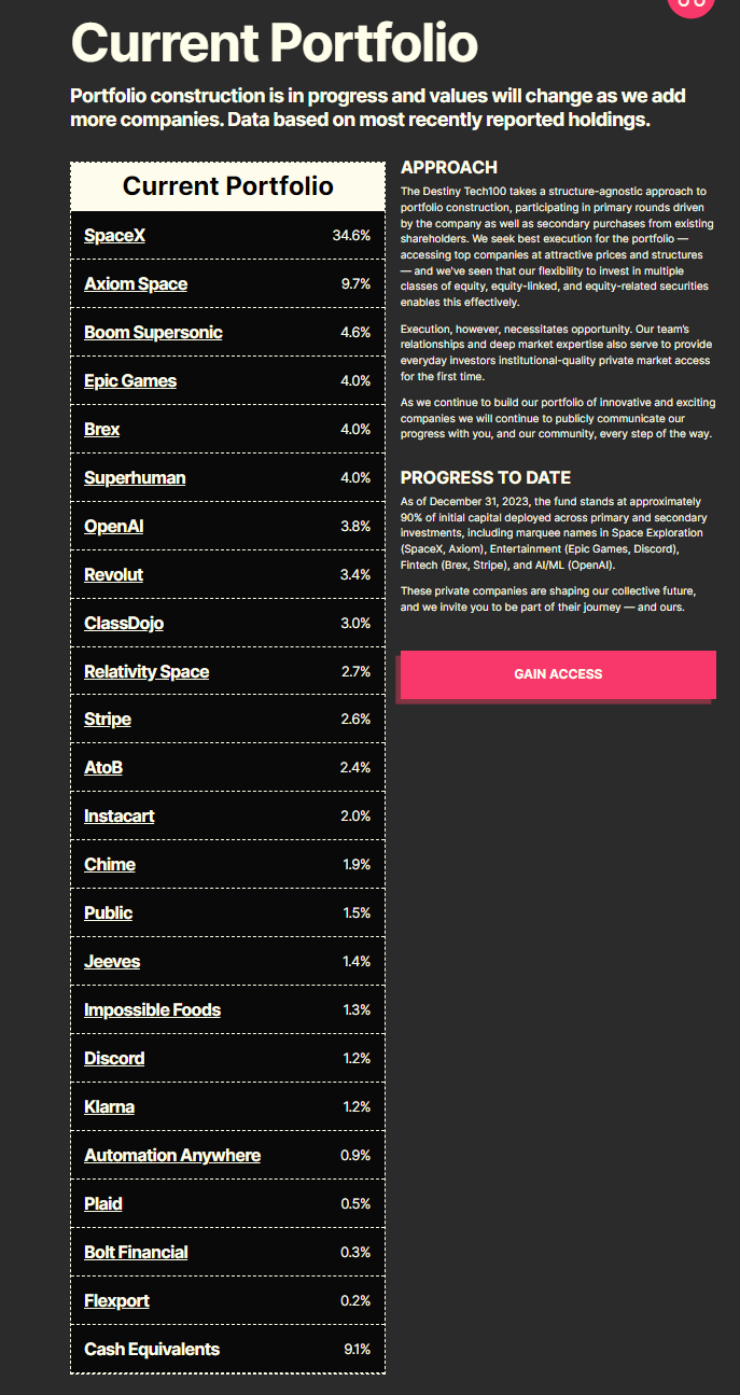
Task: Open the Impossible Foods link
Action: pyautogui.click(x=153, y=1010)
